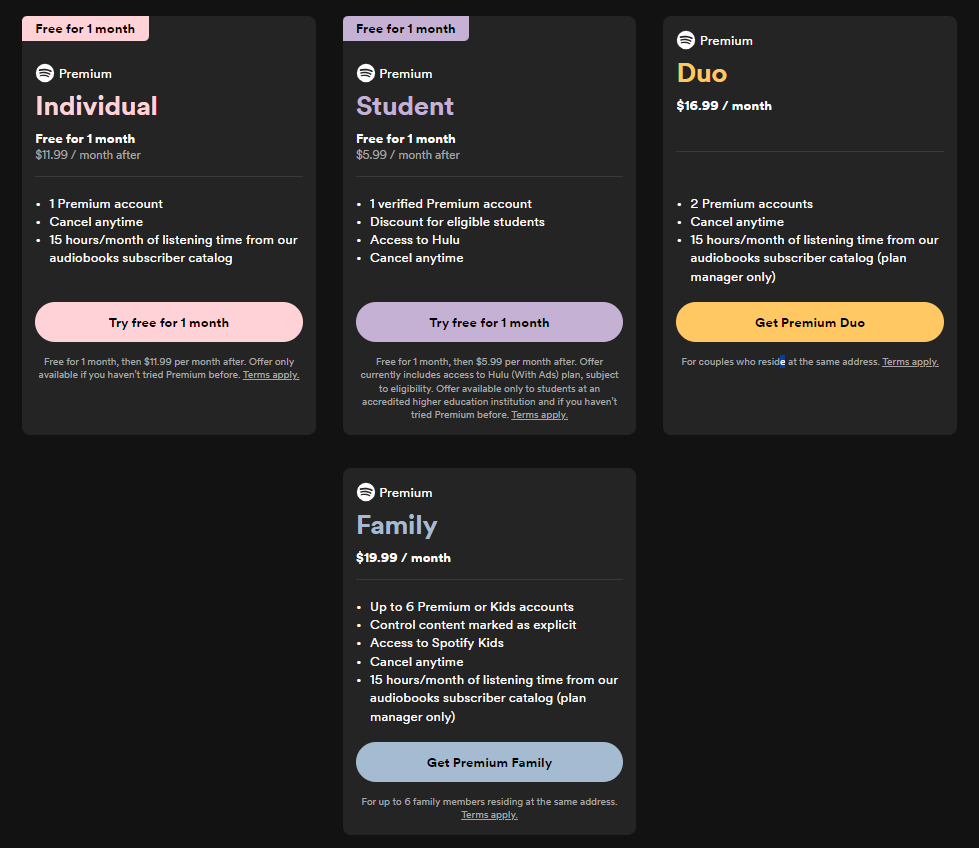Open Terms apply link under Duo plan

coord(910,362)
